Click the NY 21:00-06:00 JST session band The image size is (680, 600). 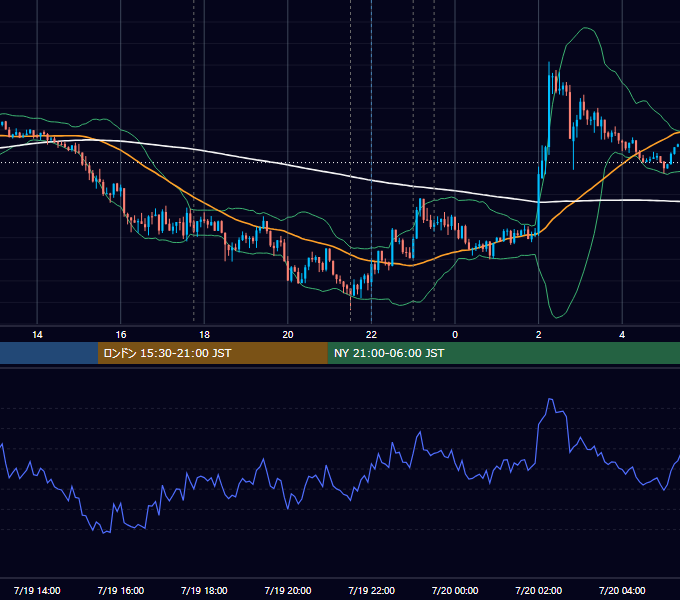503,353
